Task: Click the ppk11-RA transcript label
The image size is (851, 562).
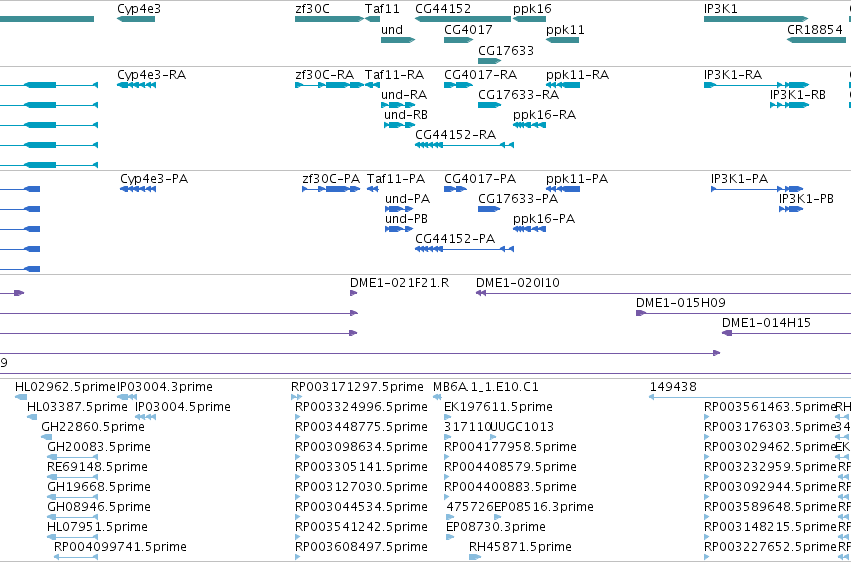Action: (x=577, y=74)
